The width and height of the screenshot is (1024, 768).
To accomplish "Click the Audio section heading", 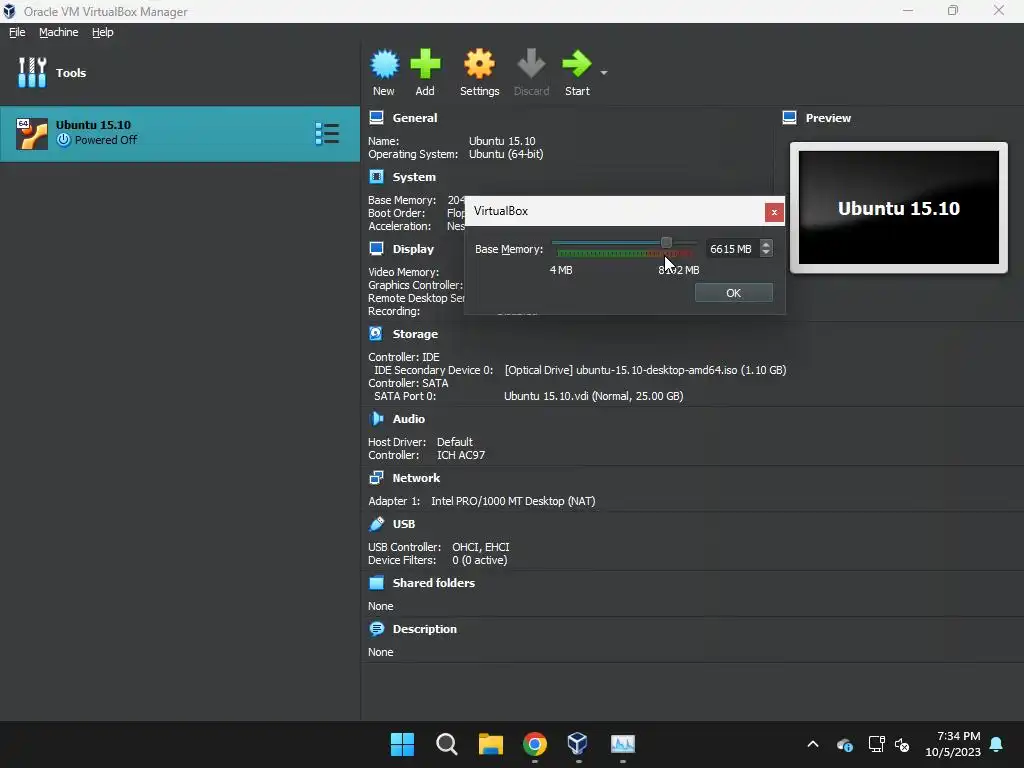I will (x=408, y=419).
